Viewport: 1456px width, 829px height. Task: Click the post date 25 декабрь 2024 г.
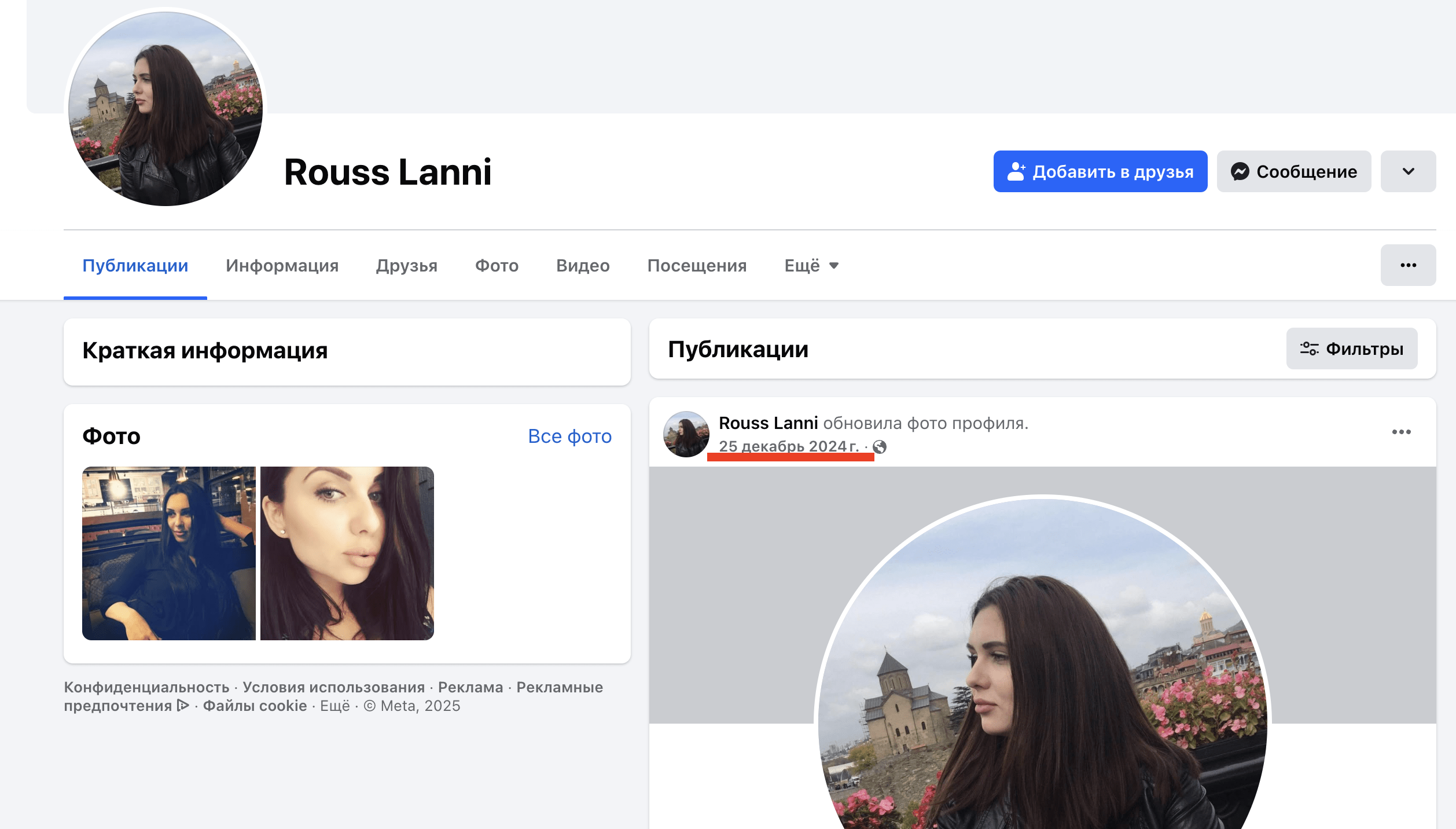(789, 446)
